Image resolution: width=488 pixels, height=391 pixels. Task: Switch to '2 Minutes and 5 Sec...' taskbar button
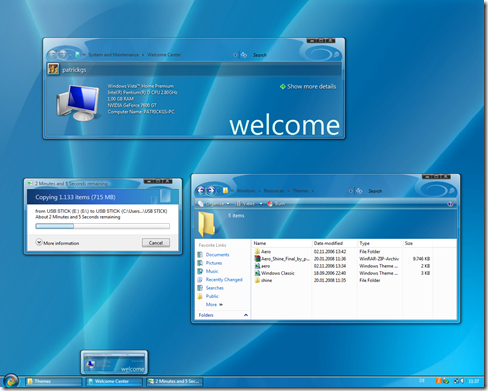click(175, 381)
